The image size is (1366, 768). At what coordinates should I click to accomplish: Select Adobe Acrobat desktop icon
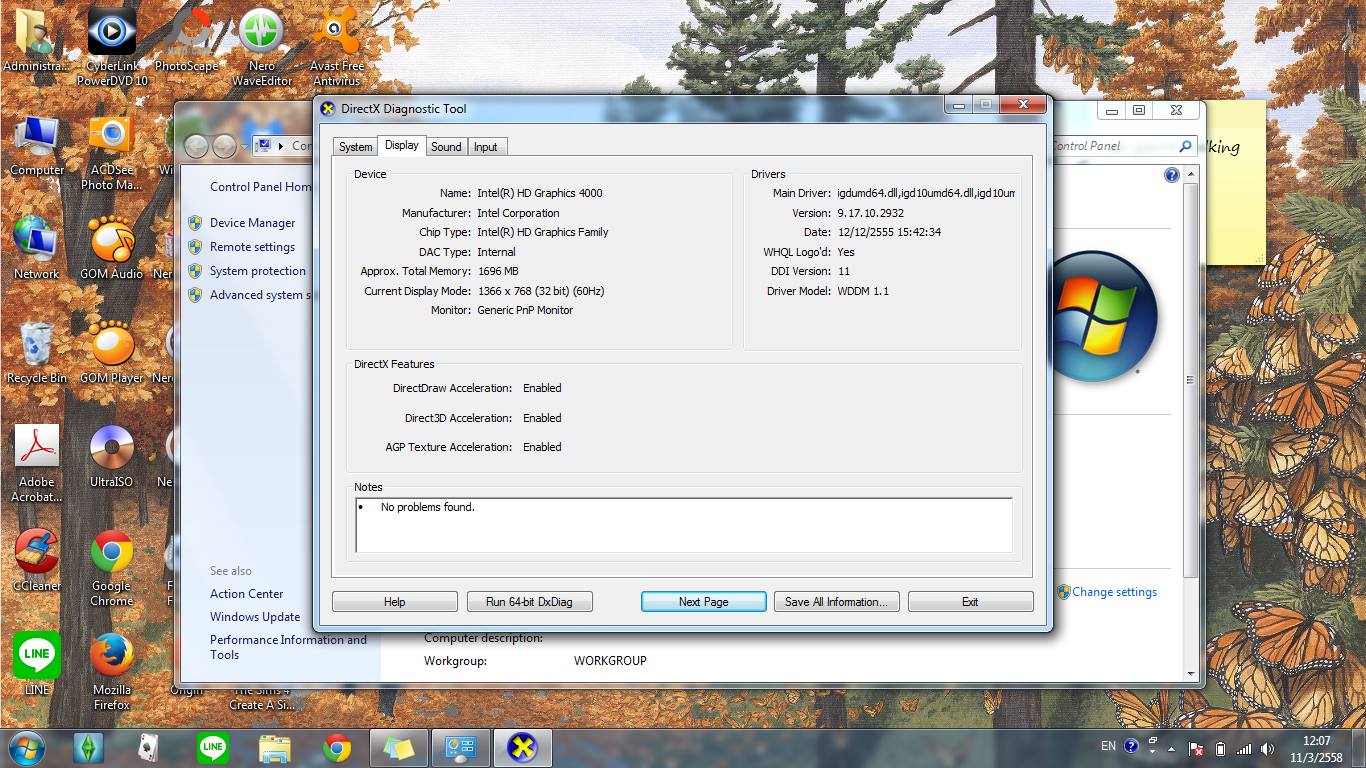(x=37, y=463)
